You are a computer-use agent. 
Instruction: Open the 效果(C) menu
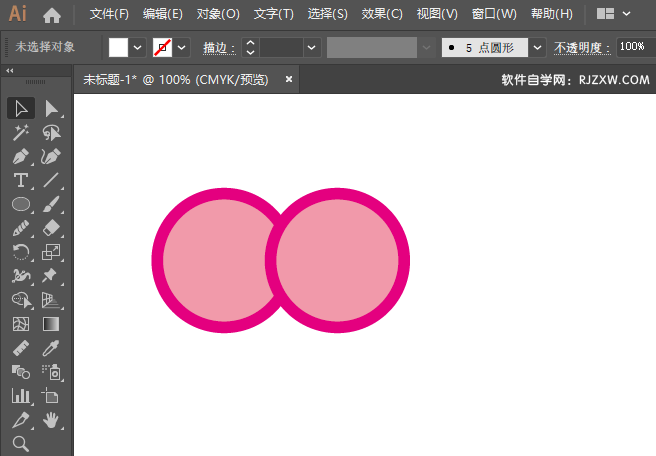pos(382,14)
